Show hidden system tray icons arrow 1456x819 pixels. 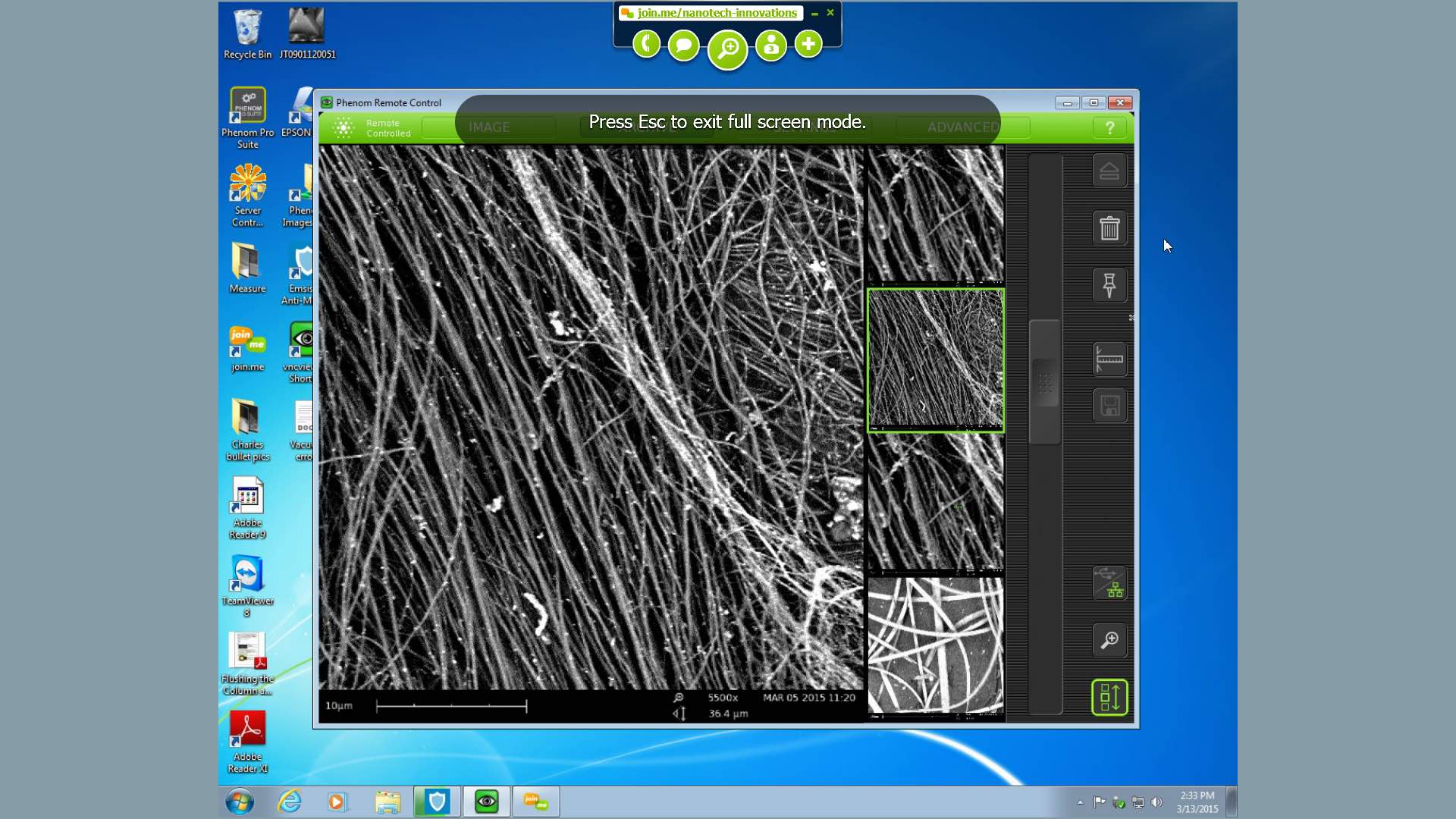tap(1080, 802)
